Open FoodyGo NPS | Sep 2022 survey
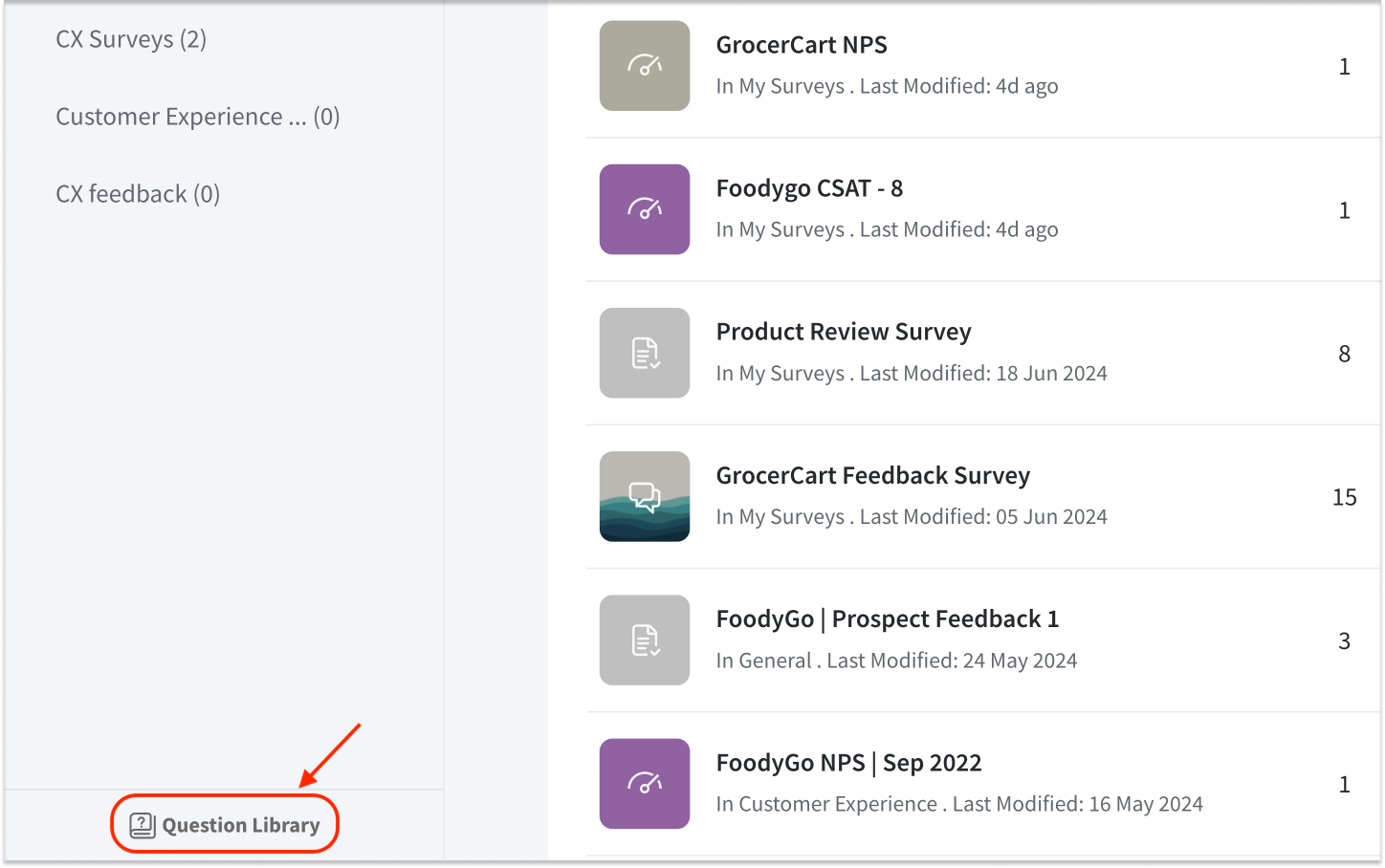This screenshot has width=1385, height=868. 848,763
